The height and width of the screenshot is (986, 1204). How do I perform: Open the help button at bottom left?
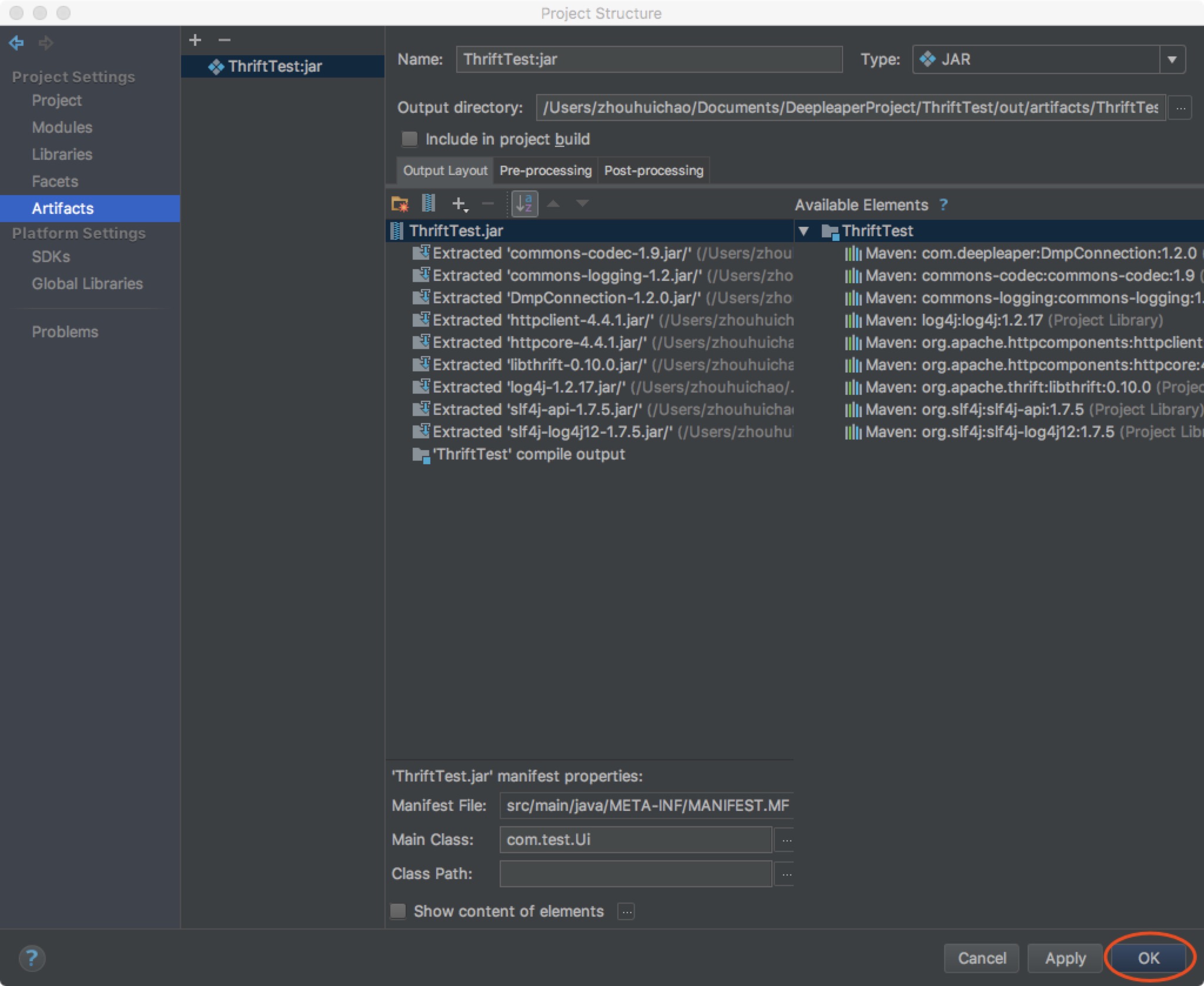click(x=32, y=958)
